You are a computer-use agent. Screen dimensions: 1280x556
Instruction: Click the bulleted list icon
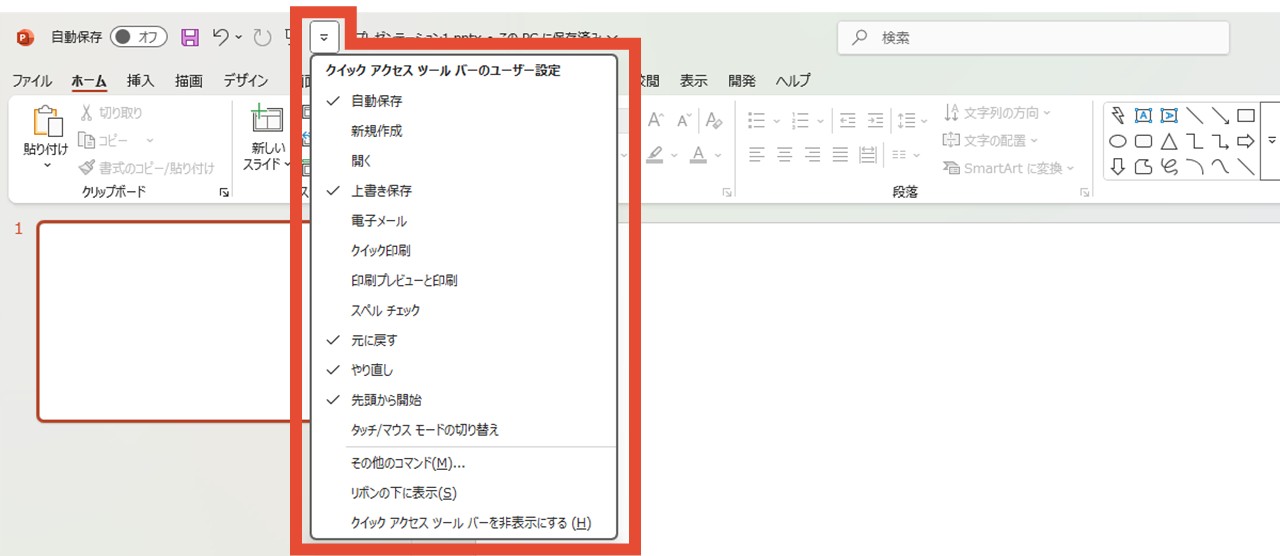click(756, 120)
